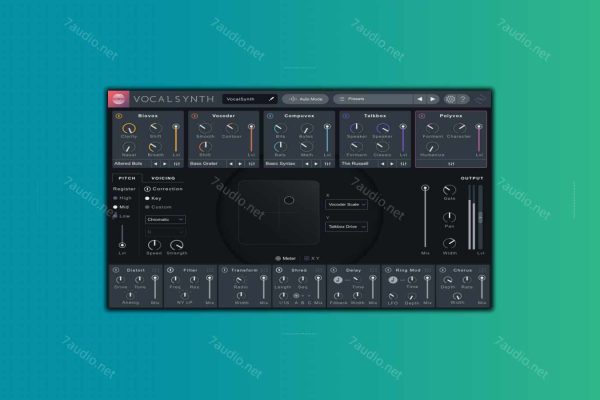Click the pitch Speed knob
The image size is (600, 400).
pyautogui.click(x=154, y=245)
